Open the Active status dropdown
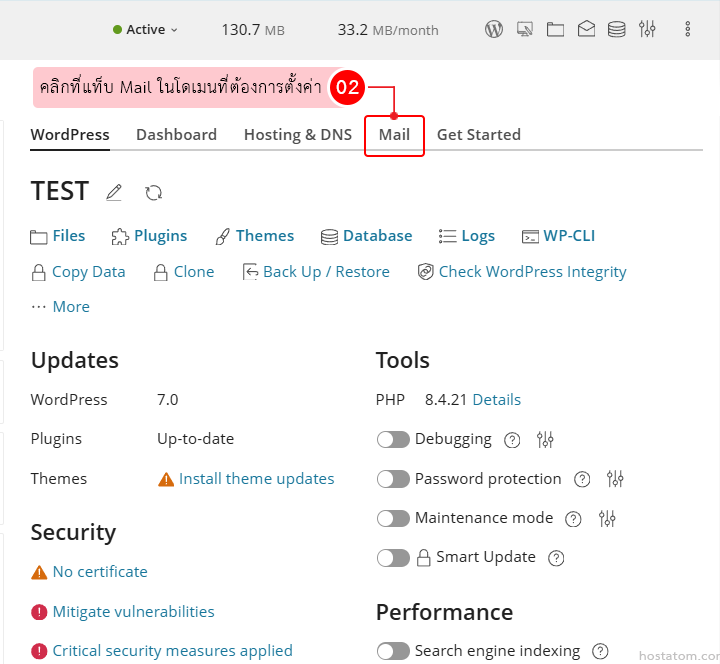 click(x=145, y=30)
